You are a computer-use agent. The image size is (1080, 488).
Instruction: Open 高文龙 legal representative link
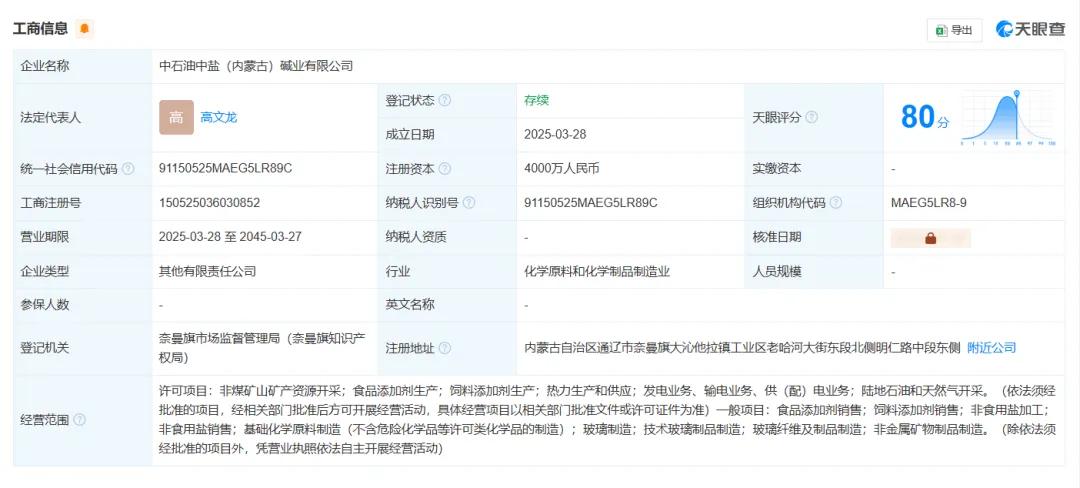point(218,118)
